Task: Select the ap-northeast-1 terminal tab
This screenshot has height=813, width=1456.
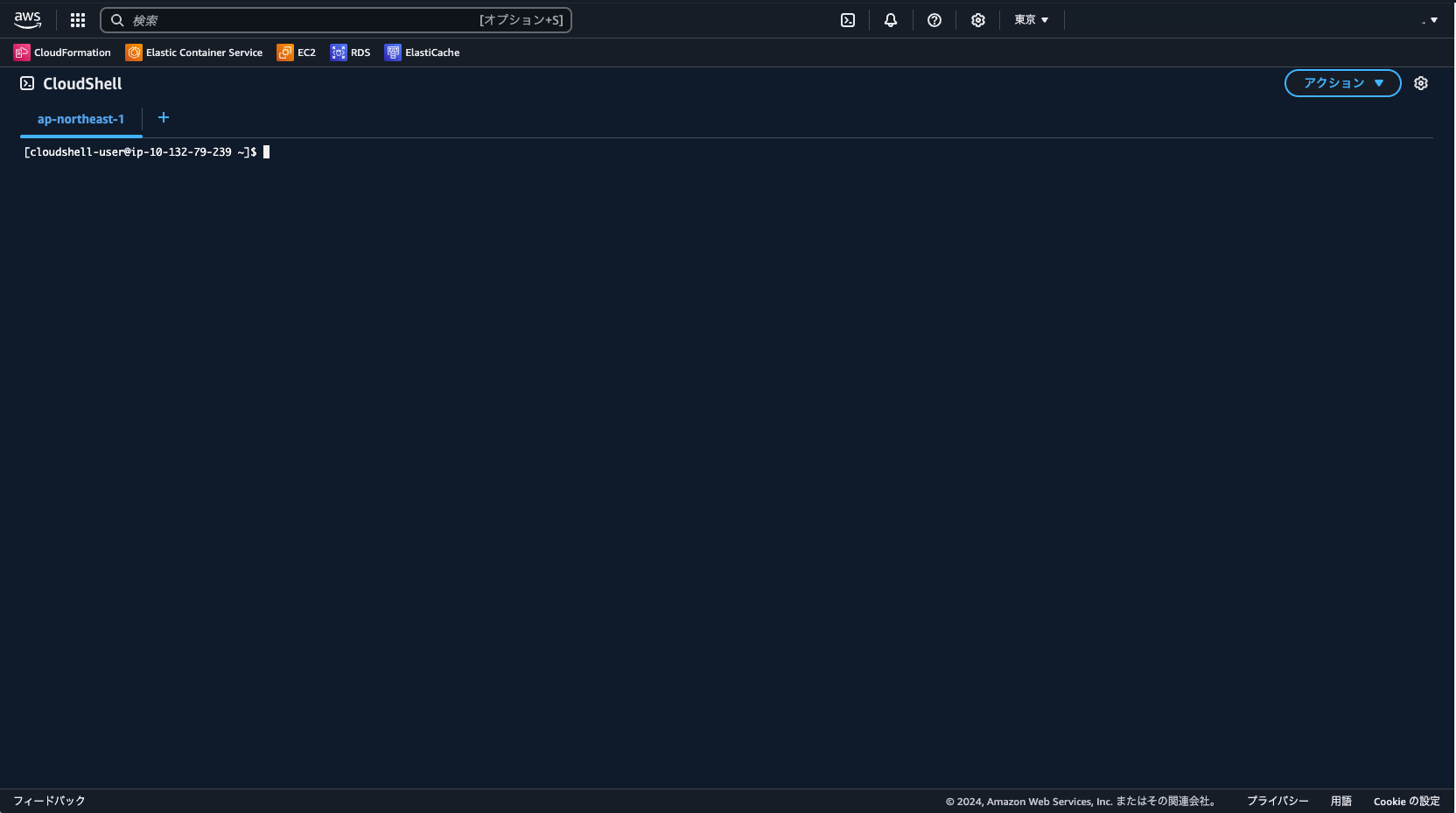Action: click(x=80, y=119)
